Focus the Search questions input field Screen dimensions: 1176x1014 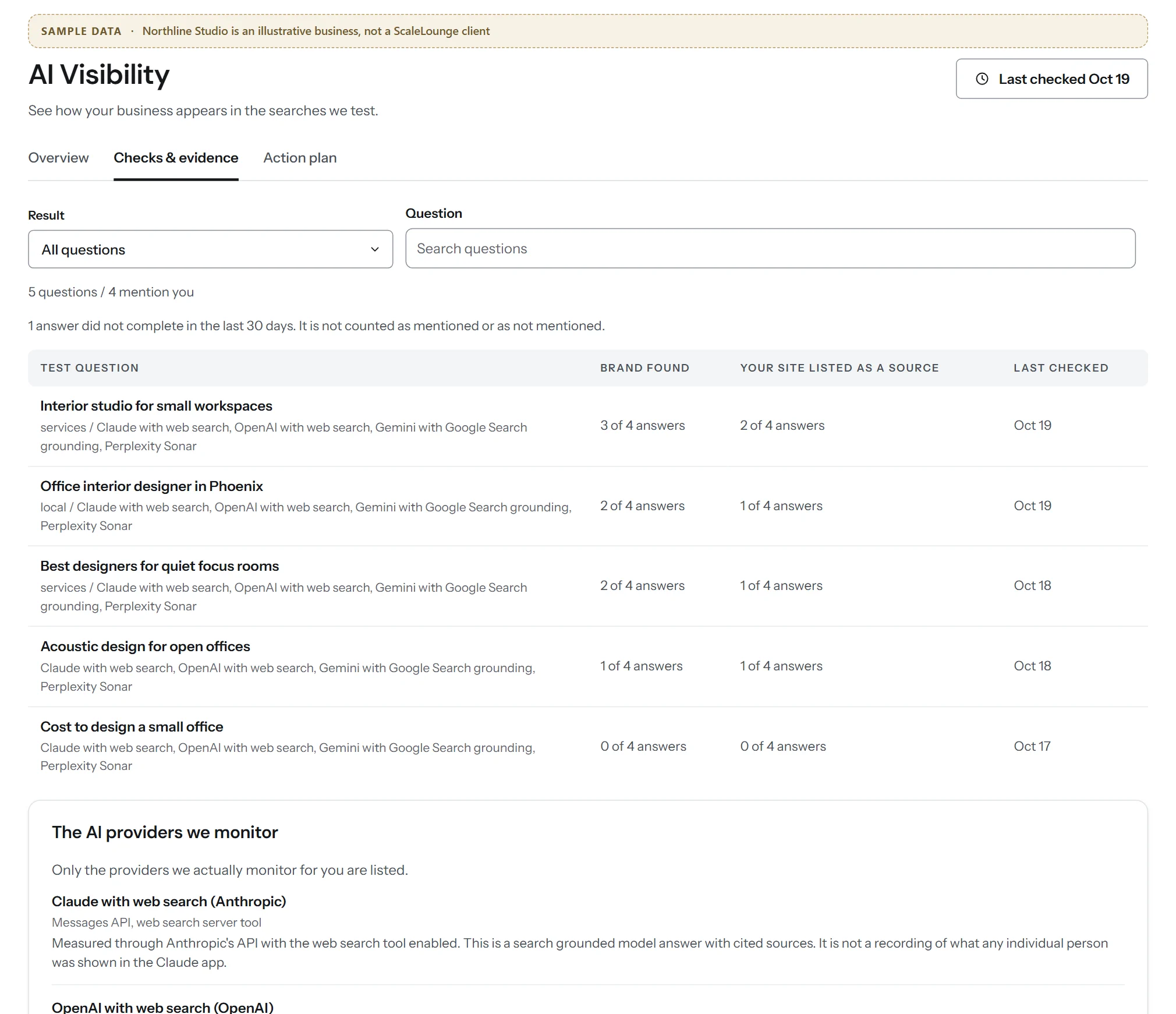coord(770,248)
